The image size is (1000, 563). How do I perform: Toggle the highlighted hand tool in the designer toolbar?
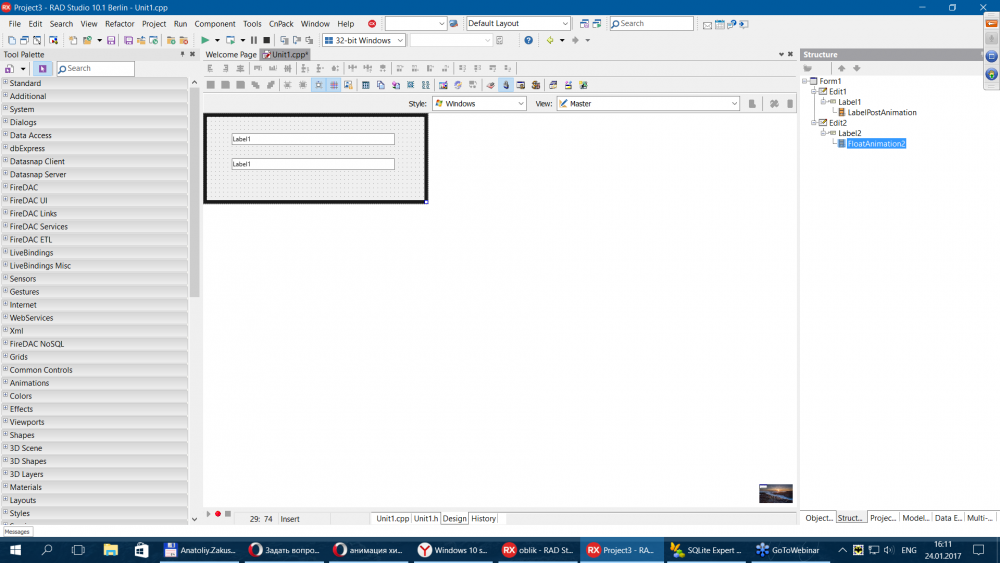[x=506, y=85]
